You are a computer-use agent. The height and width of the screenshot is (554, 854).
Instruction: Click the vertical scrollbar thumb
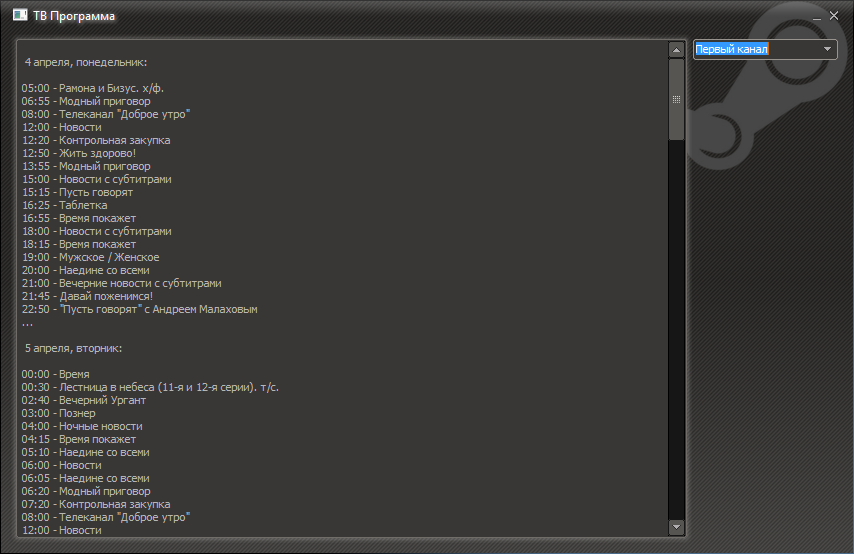click(676, 99)
